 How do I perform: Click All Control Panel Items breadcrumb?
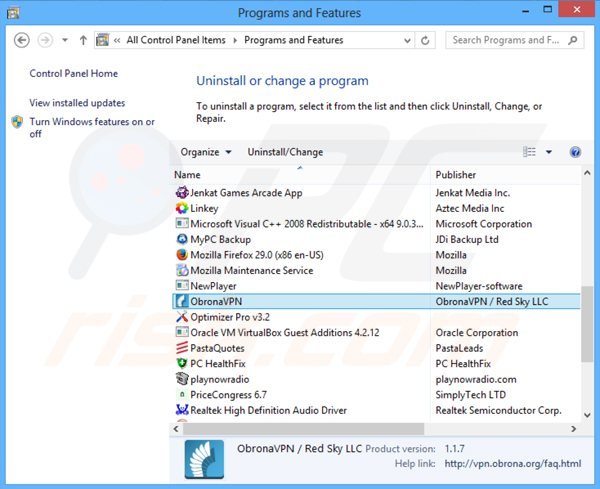[x=176, y=40]
